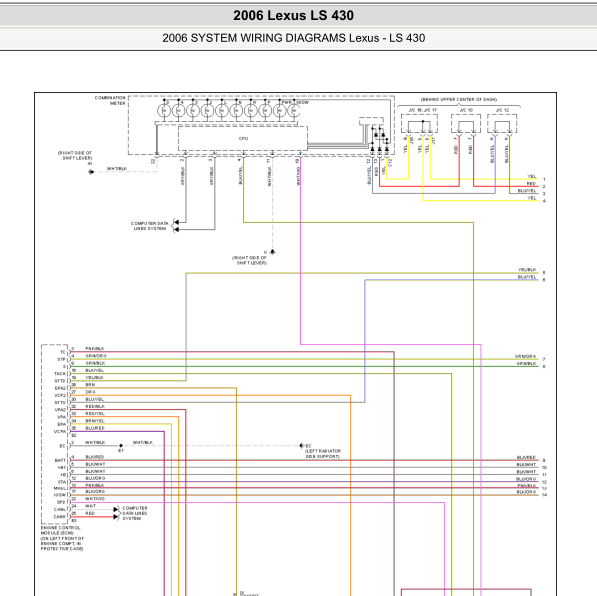Click the "J/C 16, J/C 17" junction label
The image size is (597, 596).
tap(422, 110)
